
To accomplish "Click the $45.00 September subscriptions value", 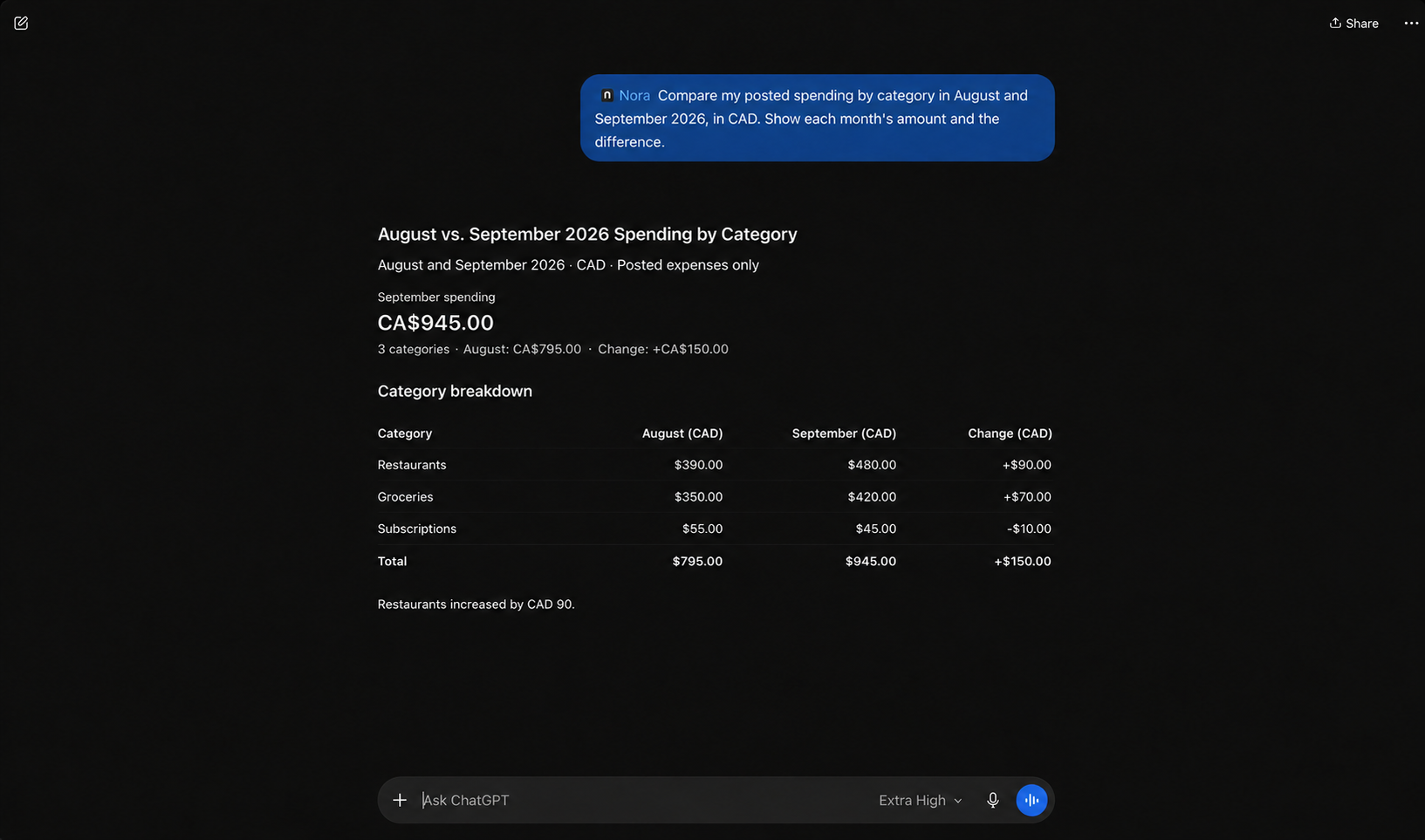I will coord(876,529).
